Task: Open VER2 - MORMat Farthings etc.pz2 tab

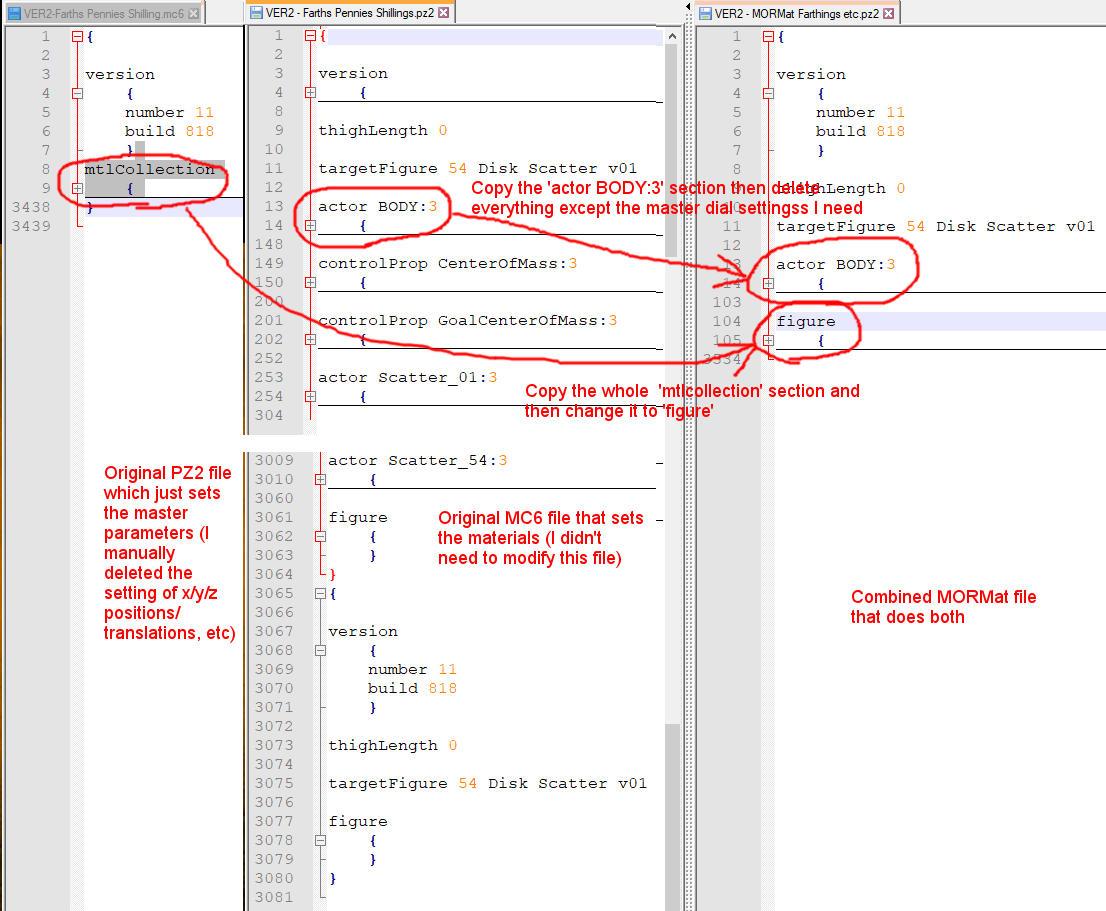Action: (797, 13)
